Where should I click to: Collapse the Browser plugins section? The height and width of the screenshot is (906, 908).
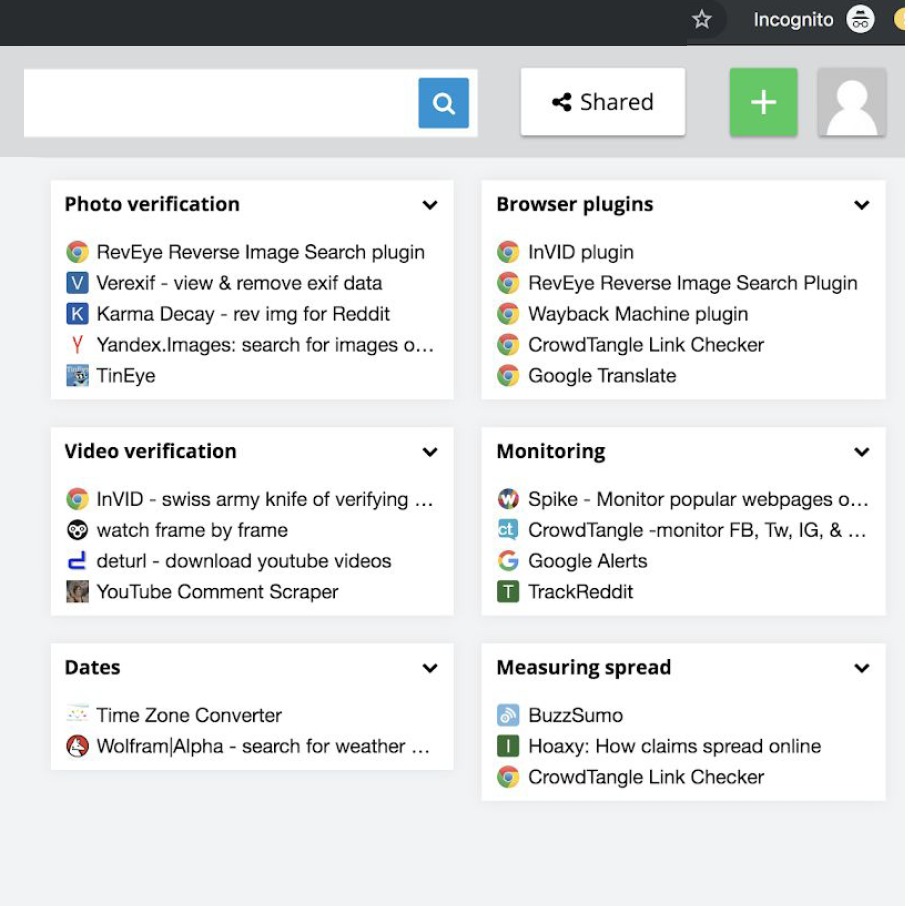861,205
